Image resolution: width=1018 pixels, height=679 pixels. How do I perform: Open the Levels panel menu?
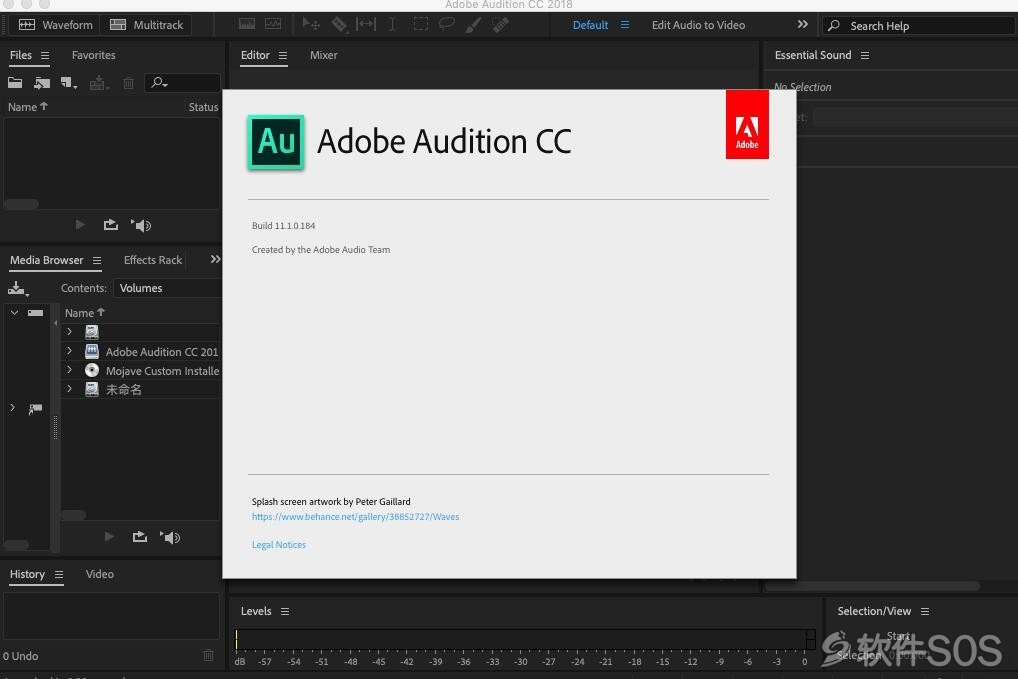(284, 611)
